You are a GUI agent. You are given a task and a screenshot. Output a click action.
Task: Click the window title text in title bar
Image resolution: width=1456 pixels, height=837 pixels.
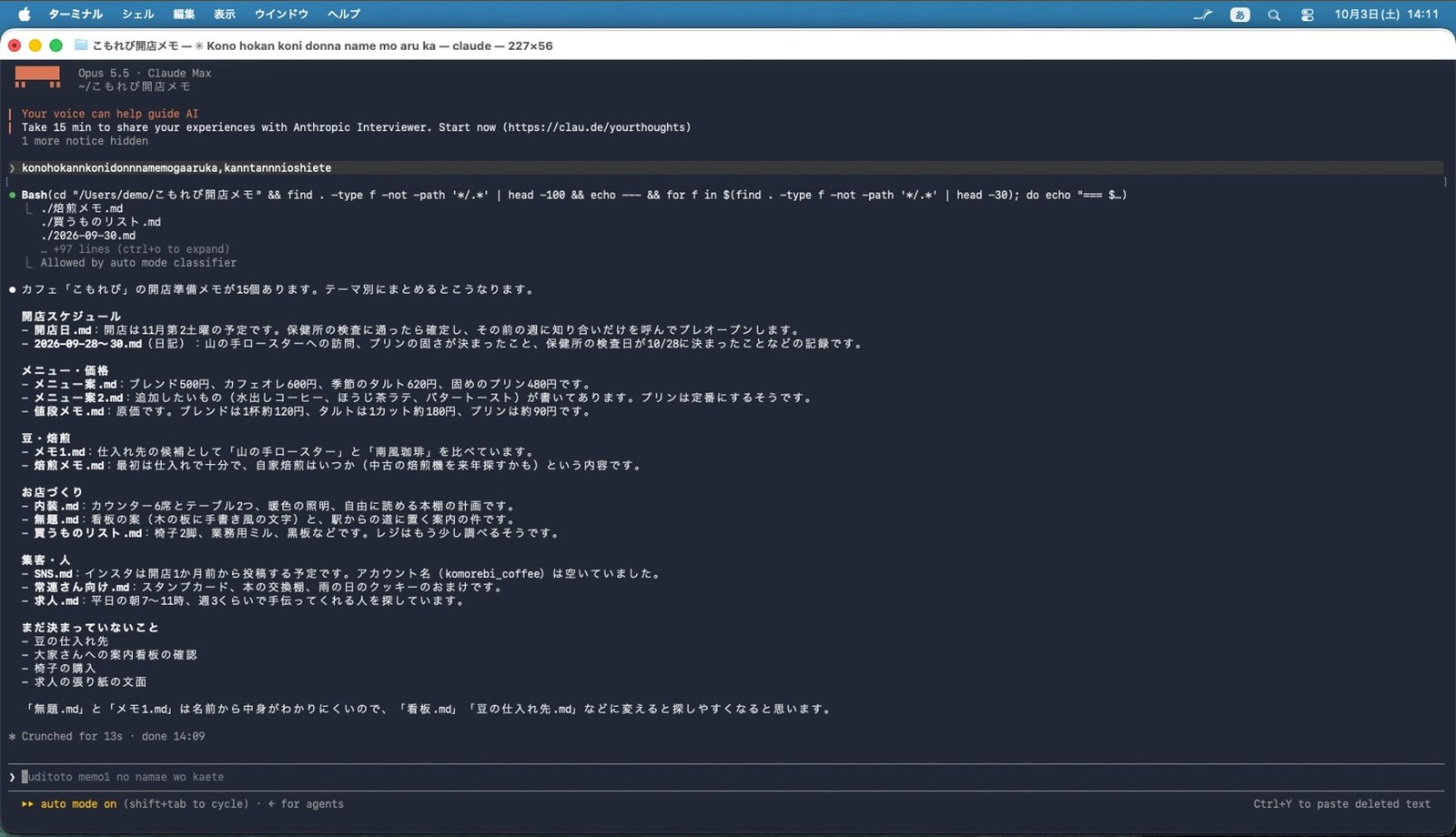click(x=322, y=45)
